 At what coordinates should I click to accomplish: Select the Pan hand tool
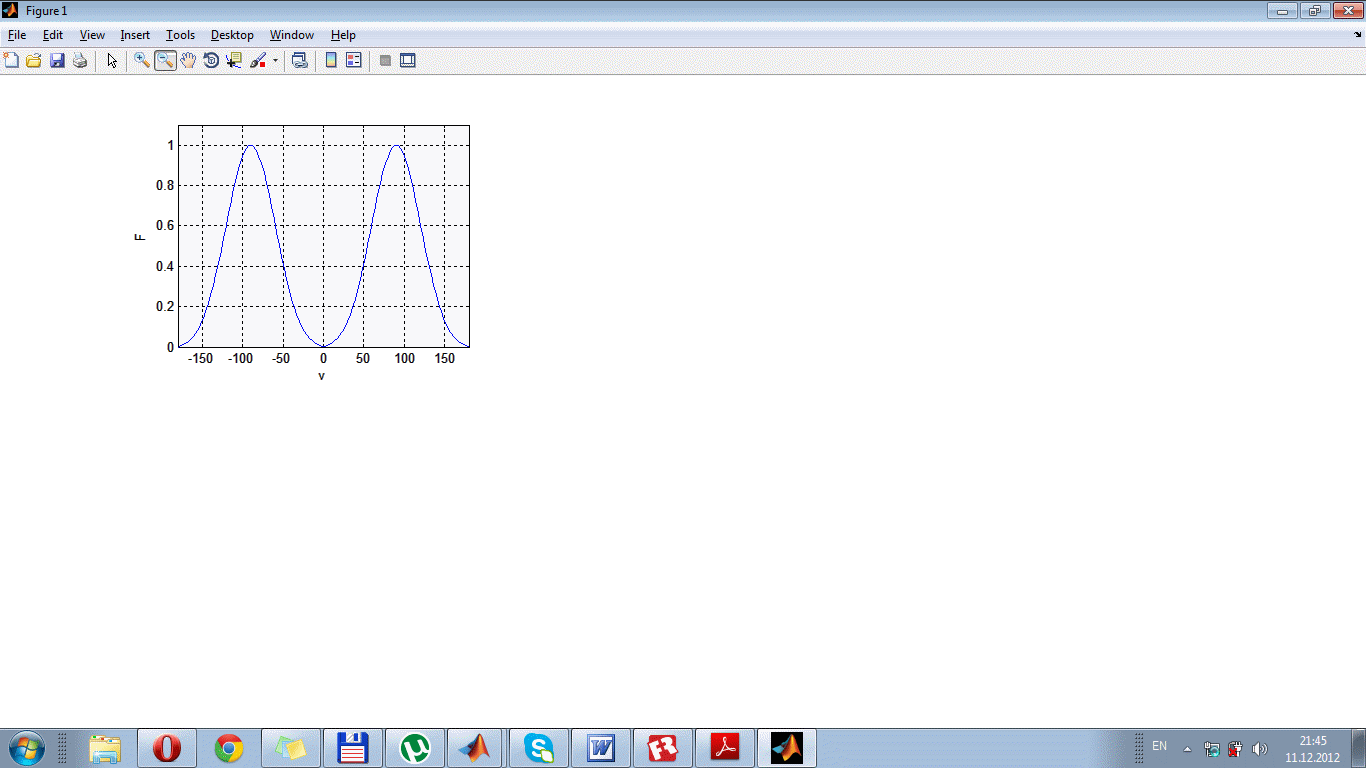click(188, 61)
